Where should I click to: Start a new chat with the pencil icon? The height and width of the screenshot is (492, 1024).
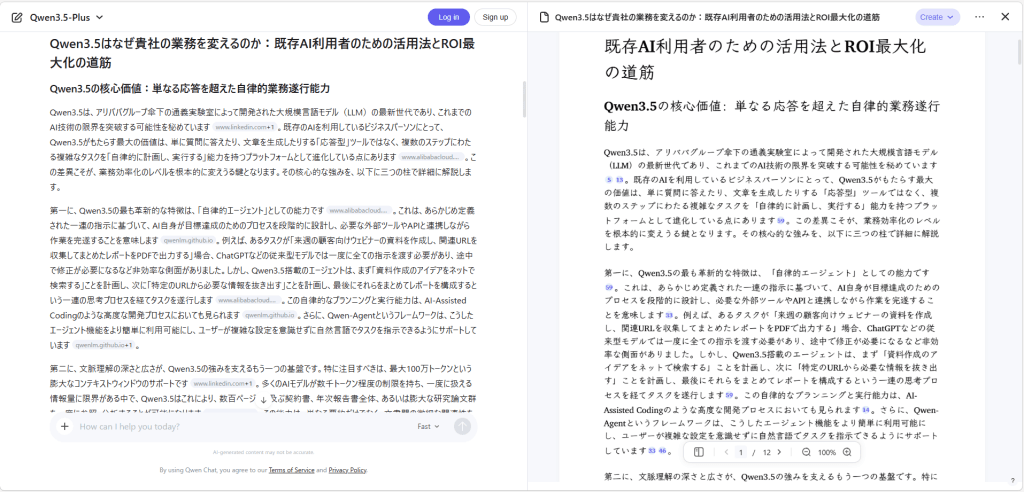[18, 18]
